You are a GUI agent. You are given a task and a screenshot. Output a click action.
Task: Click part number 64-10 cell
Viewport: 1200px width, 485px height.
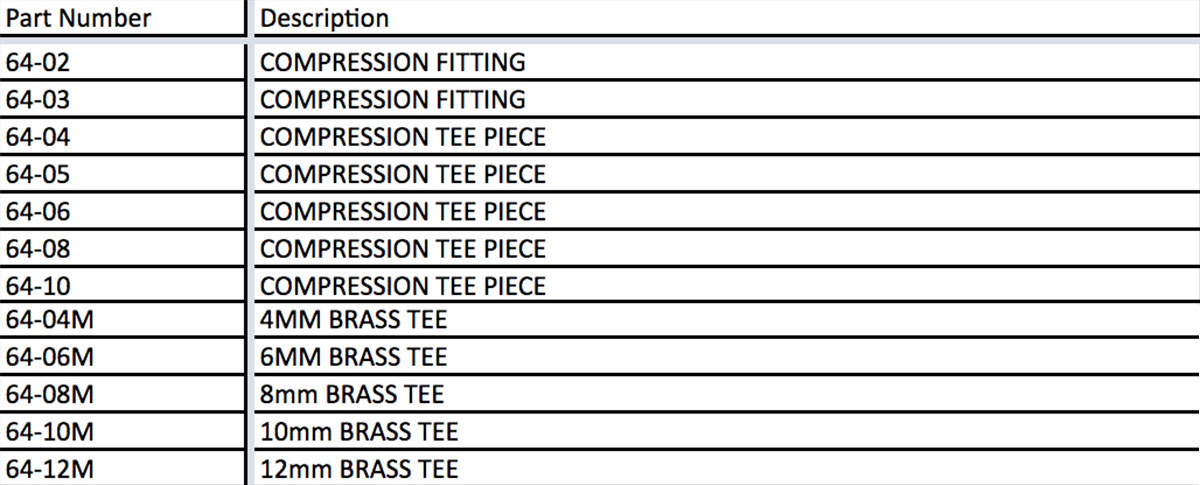[38, 286]
